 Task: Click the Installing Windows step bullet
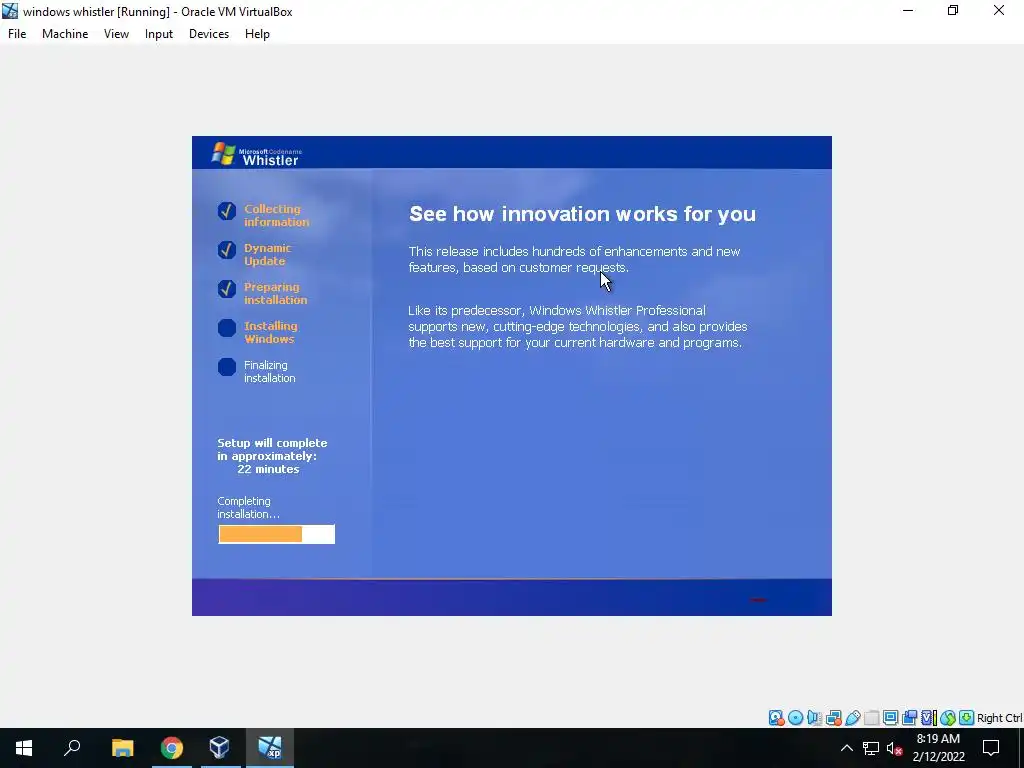pyautogui.click(x=227, y=328)
